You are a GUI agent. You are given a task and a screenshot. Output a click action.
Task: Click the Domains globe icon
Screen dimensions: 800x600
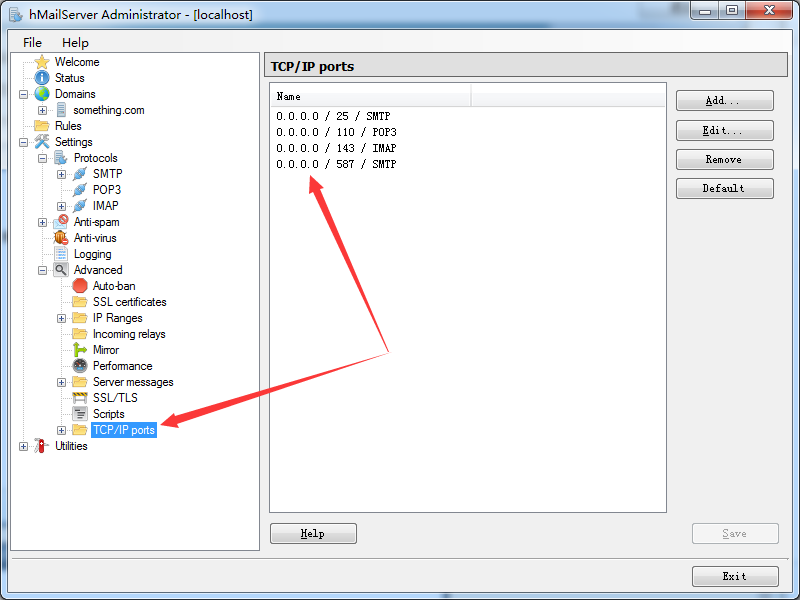(42, 94)
